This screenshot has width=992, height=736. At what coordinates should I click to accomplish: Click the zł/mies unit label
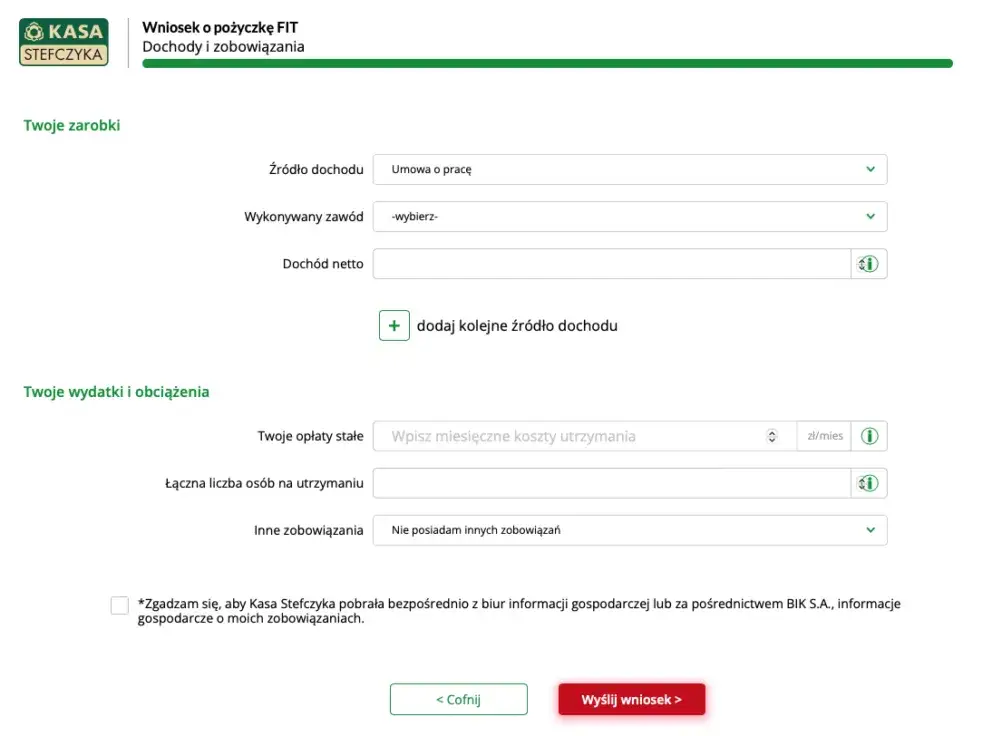click(825, 436)
